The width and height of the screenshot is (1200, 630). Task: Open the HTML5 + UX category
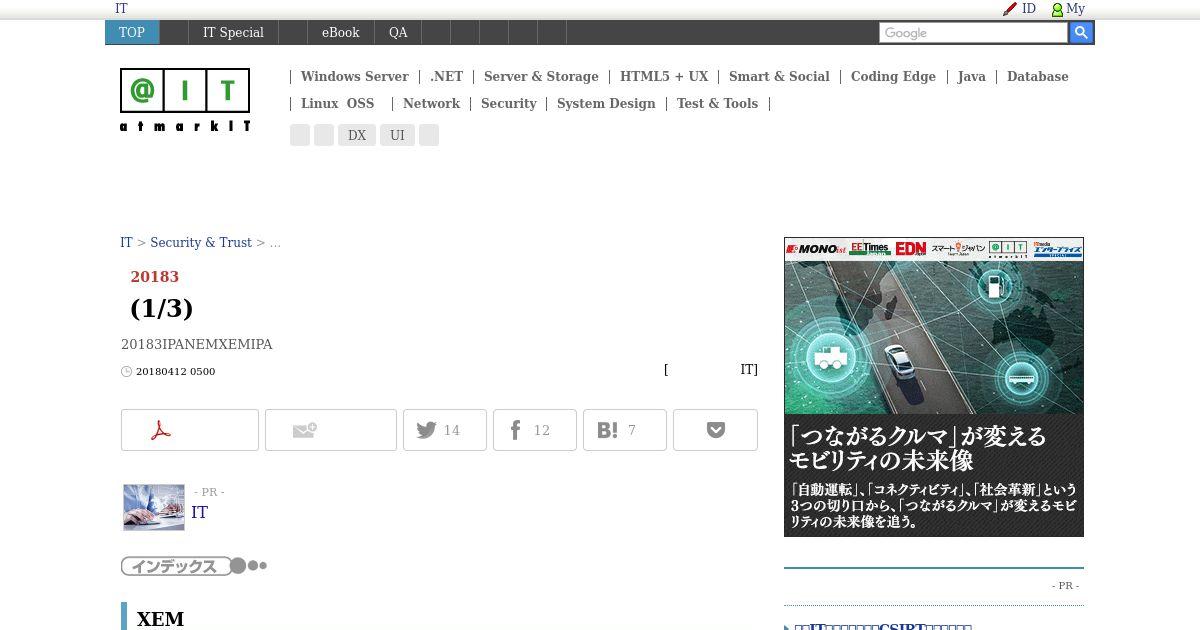(664, 77)
